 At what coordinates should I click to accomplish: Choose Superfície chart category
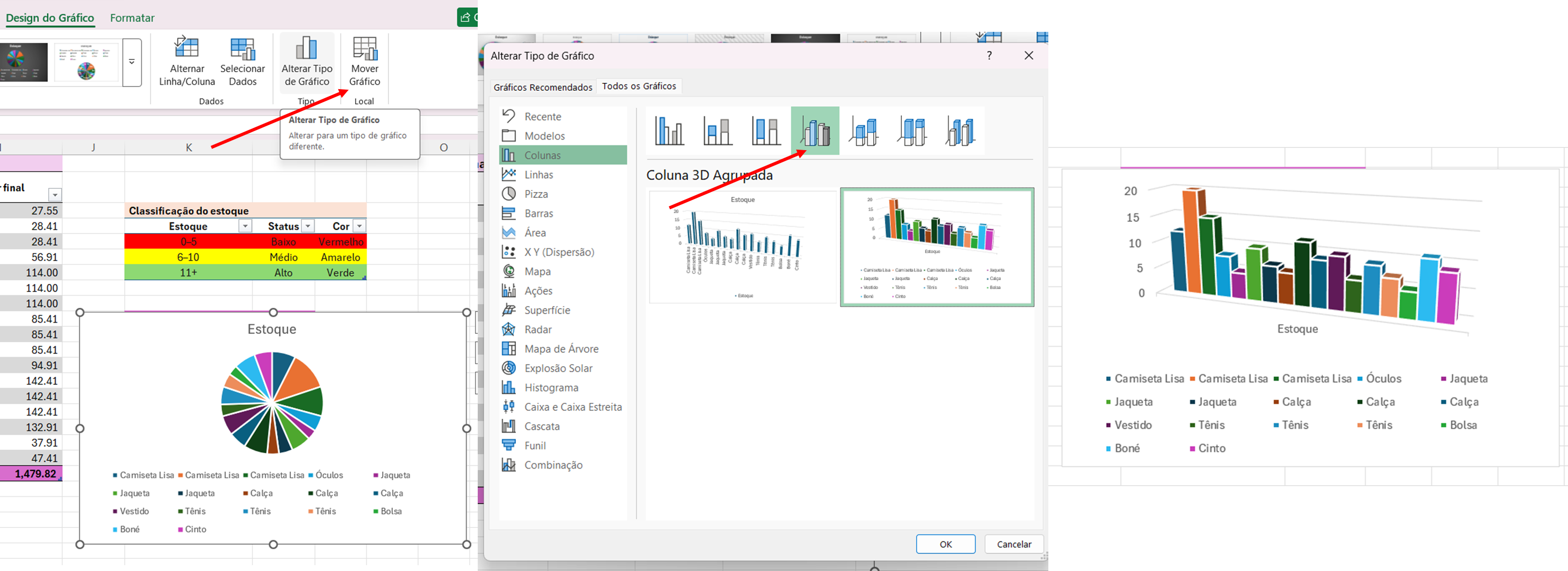coord(563,310)
